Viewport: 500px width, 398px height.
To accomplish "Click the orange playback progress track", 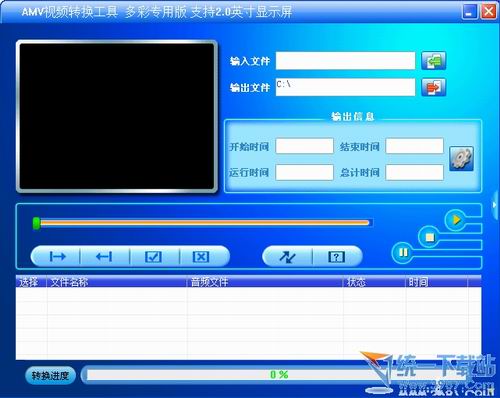I will (x=204, y=223).
